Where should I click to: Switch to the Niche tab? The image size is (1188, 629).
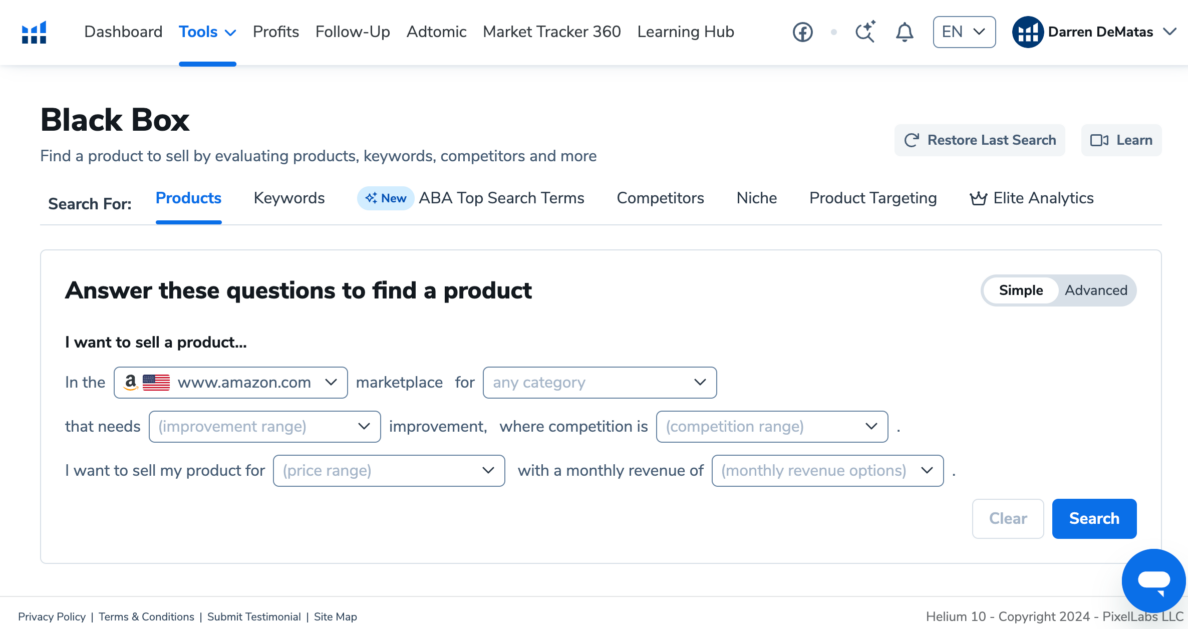tap(757, 199)
